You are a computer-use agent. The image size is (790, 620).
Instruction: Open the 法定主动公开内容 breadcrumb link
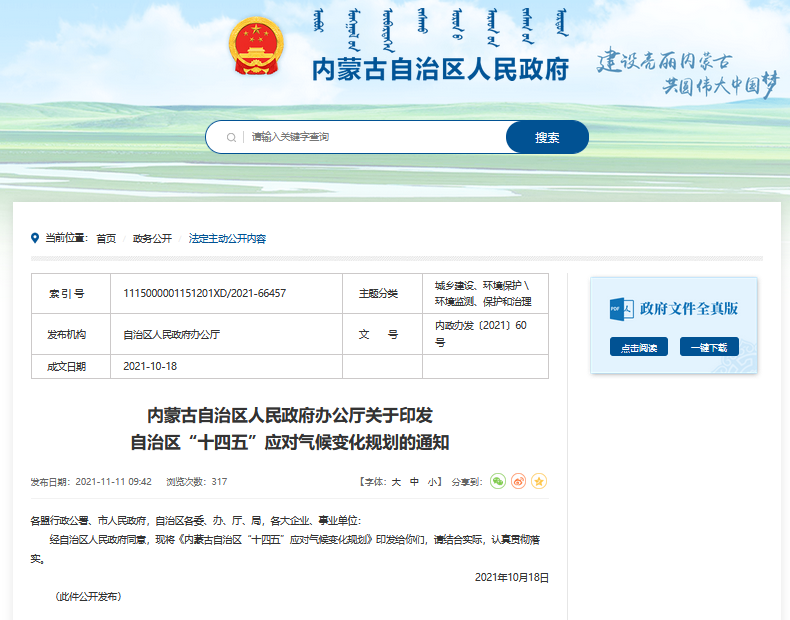227,238
